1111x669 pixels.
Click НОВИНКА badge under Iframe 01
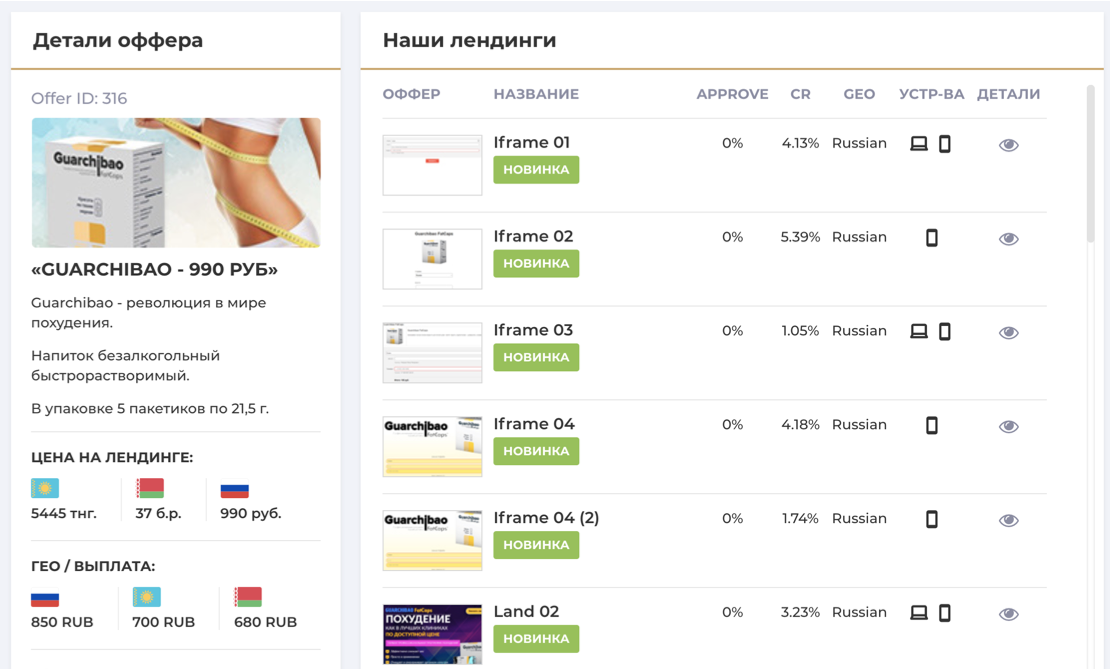point(536,170)
